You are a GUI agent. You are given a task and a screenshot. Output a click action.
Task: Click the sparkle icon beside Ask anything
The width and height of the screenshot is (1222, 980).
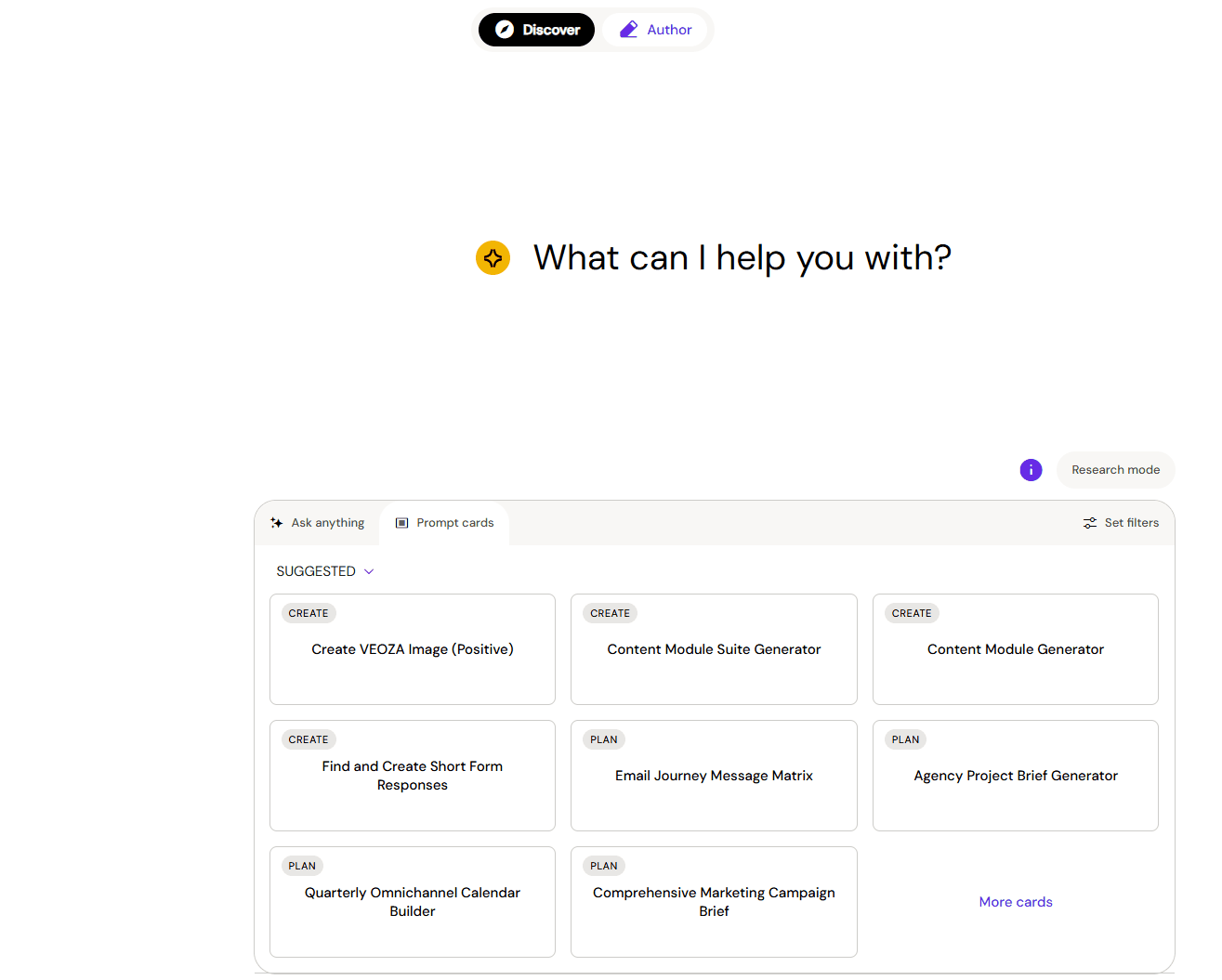click(x=277, y=523)
